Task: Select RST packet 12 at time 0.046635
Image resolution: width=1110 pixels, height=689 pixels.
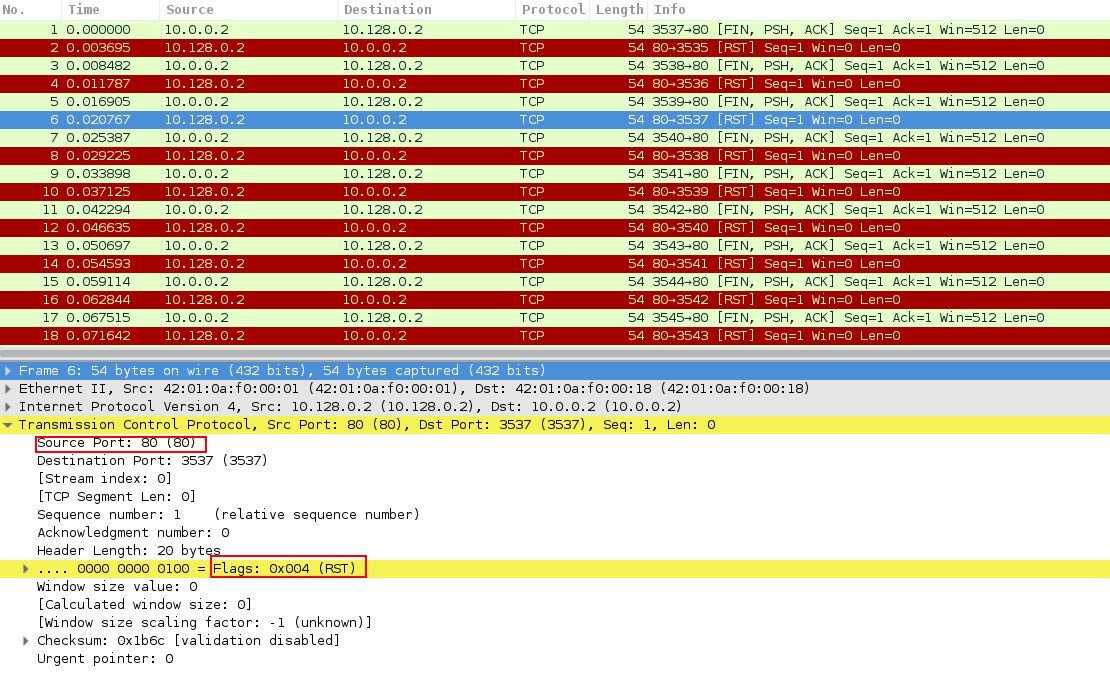Action: pyautogui.click(x=555, y=228)
